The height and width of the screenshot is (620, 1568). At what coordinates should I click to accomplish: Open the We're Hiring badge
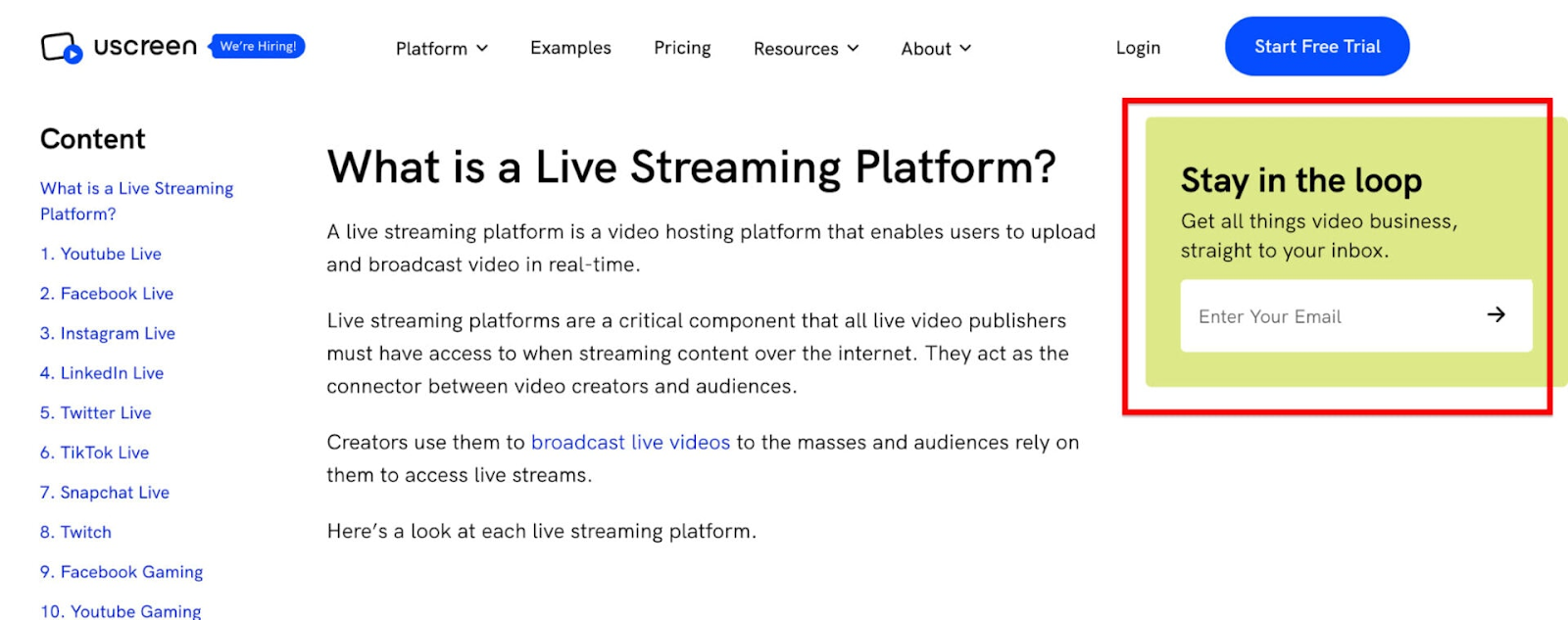click(x=258, y=46)
